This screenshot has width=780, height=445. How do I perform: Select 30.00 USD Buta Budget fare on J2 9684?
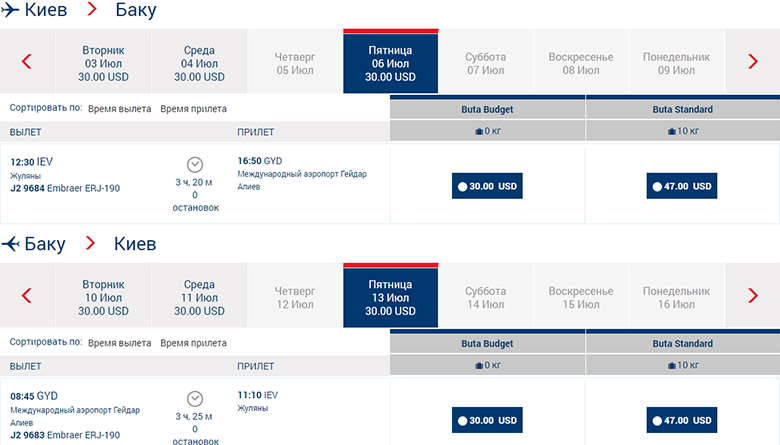487,185
